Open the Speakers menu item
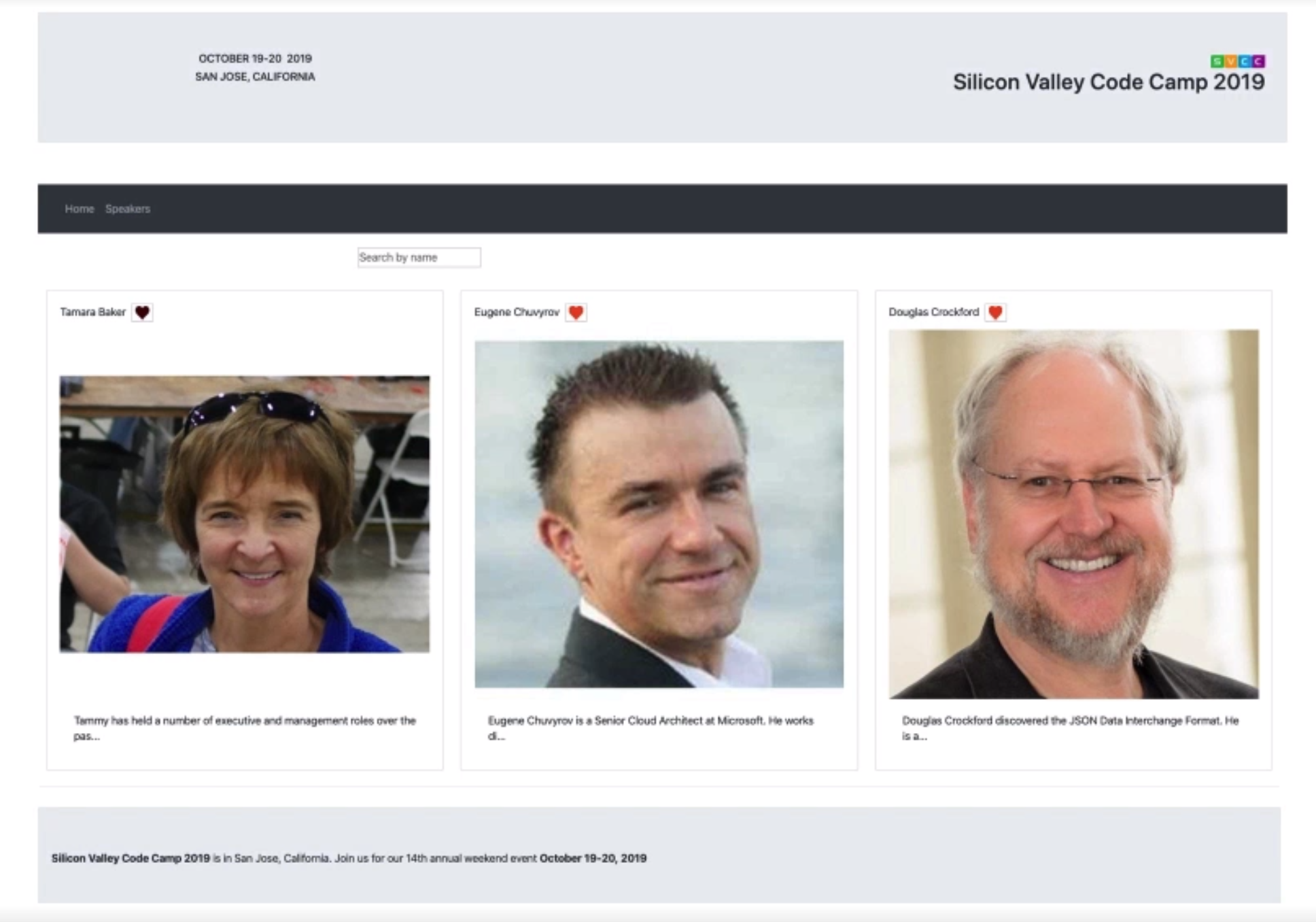Image resolution: width=1316 pixels, height=922 pixels. point(128,209)
